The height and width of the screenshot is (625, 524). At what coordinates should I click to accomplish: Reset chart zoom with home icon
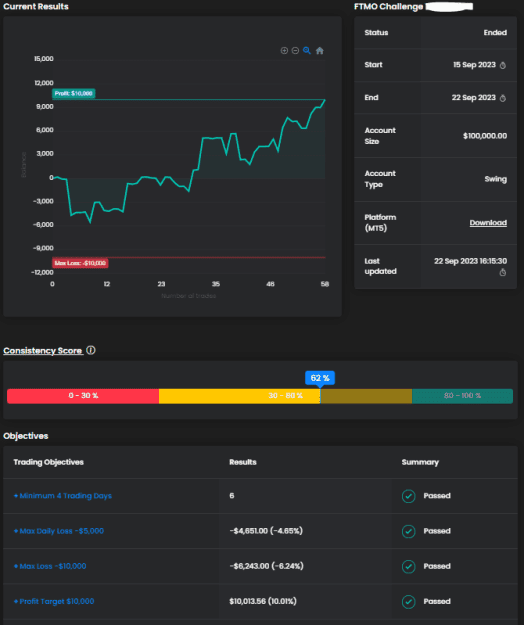[320, 51]
